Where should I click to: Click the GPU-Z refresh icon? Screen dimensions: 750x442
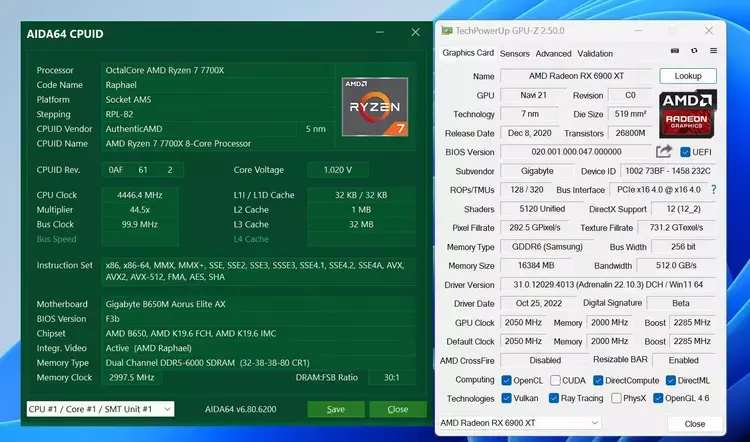click(693, 51)
